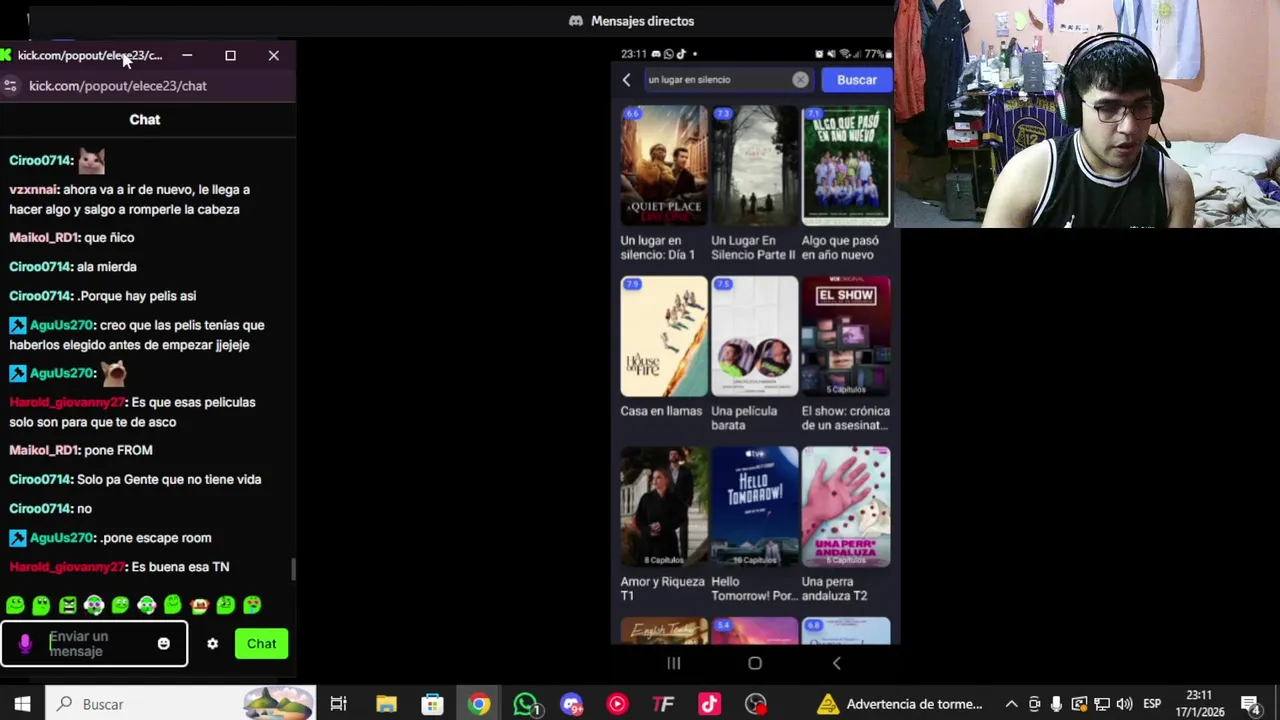Click Ciroo0714 on 'ala mierda' message
The height and width of the screenshot is (720, 1280).
(x=41, y=267)
